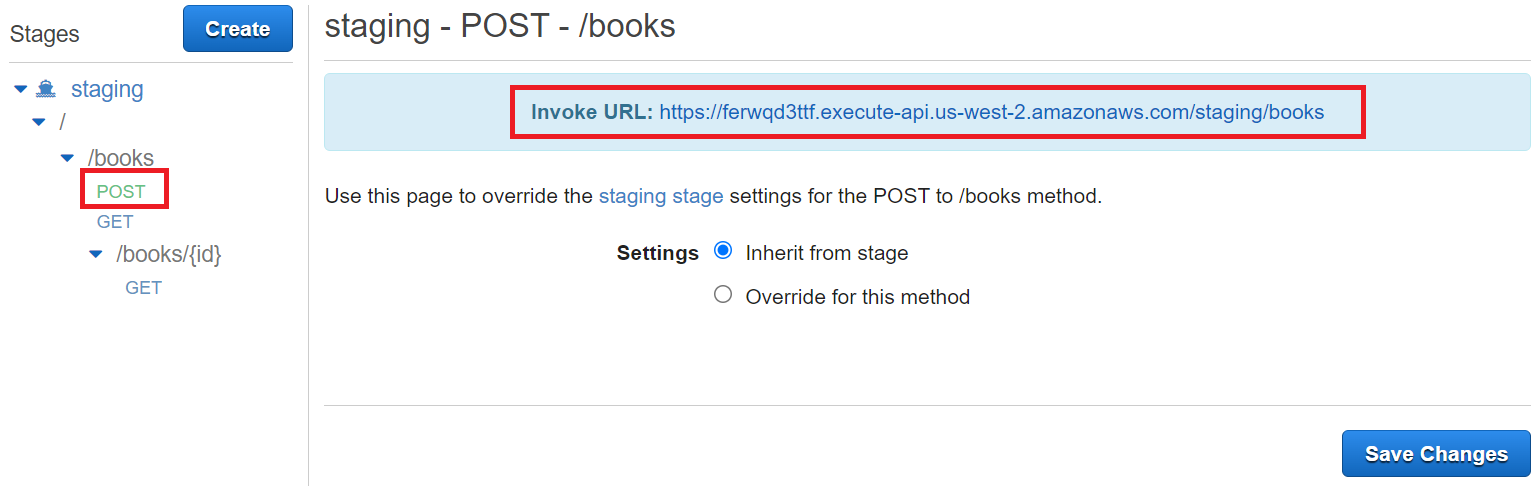Image resolution: width=1539 pixels, height=486 pixels.
Task: Select the GET method under /books/{id}
Action: click(x=143, y=288)
